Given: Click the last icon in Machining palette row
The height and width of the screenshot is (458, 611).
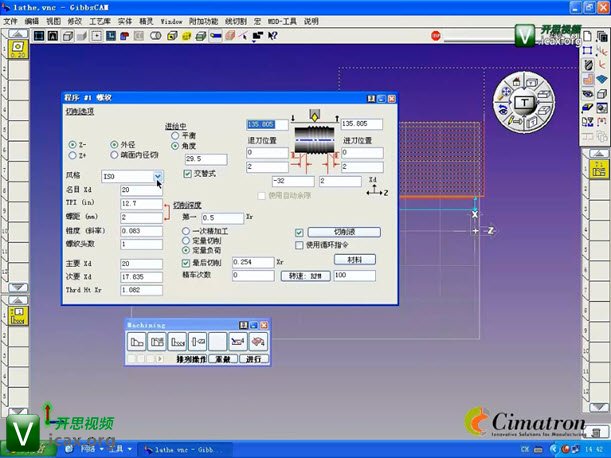Looking at the screenshot, I should pos(257,341).
